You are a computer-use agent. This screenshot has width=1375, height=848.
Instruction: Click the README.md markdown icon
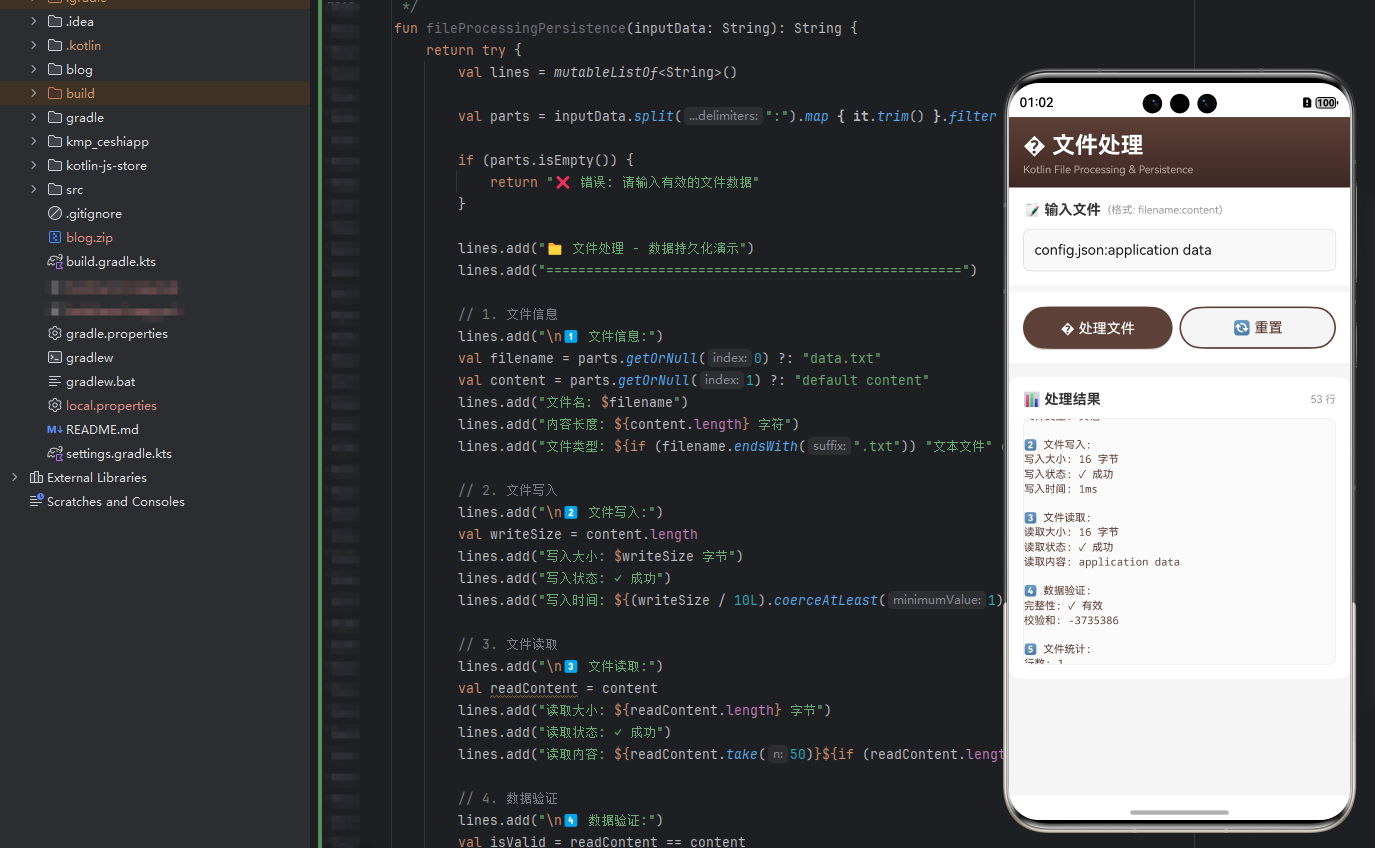[55, 429]
